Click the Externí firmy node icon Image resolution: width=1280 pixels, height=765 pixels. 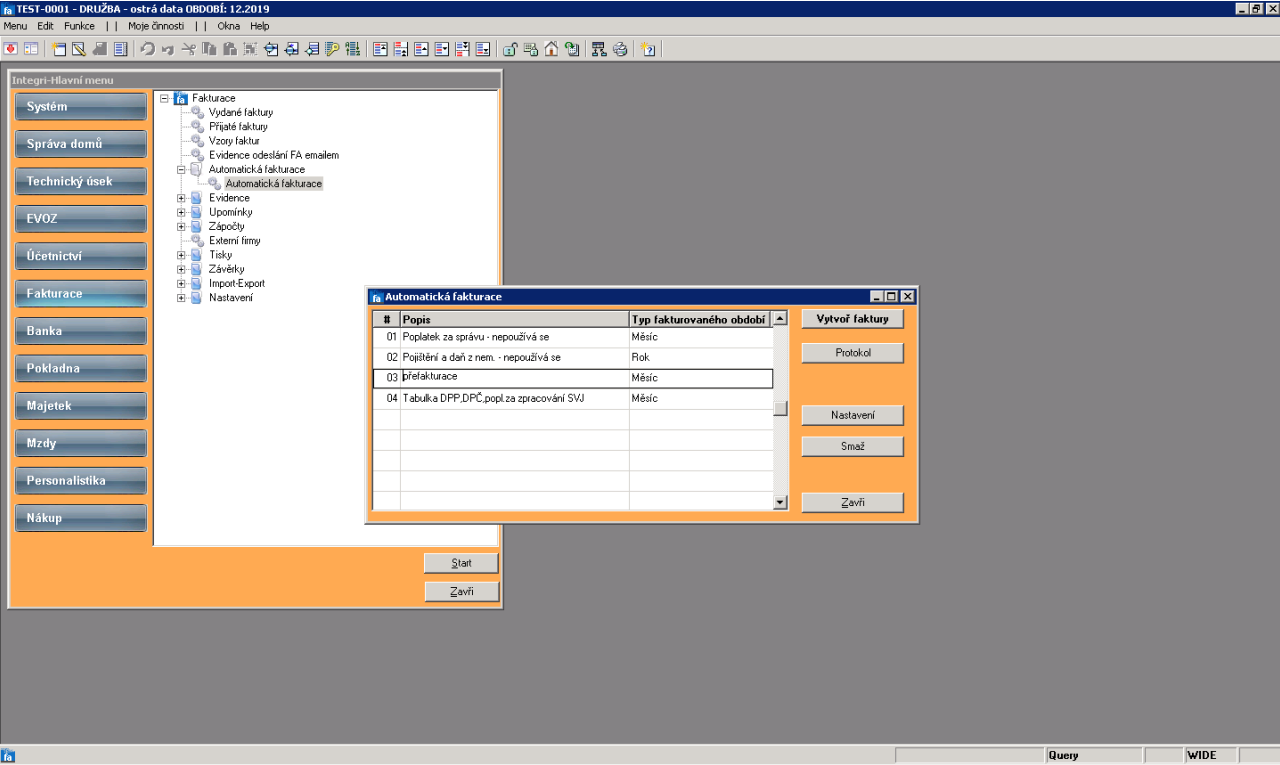tap(198, 241)
